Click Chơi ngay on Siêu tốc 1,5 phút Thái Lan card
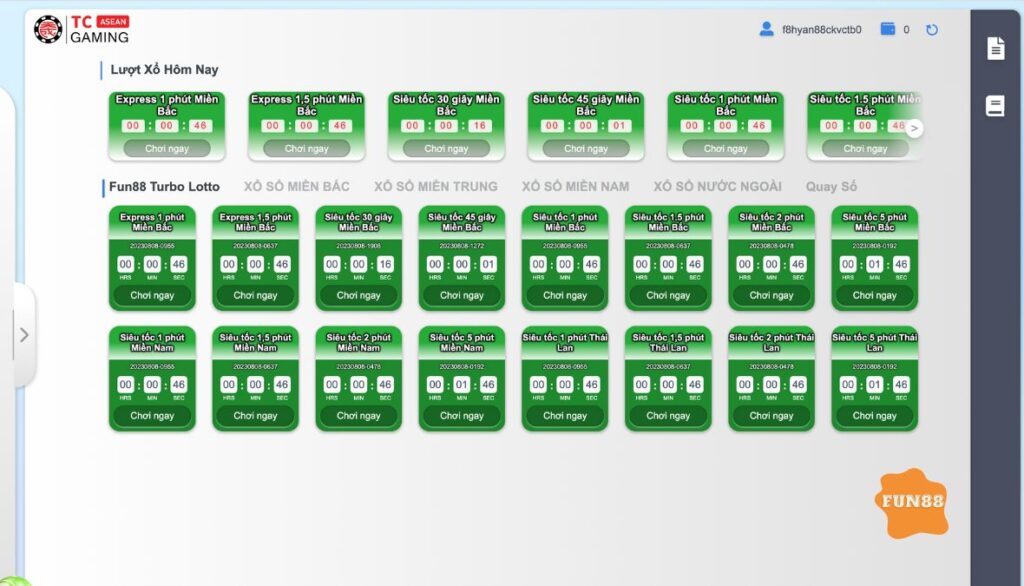 [668, 415]
